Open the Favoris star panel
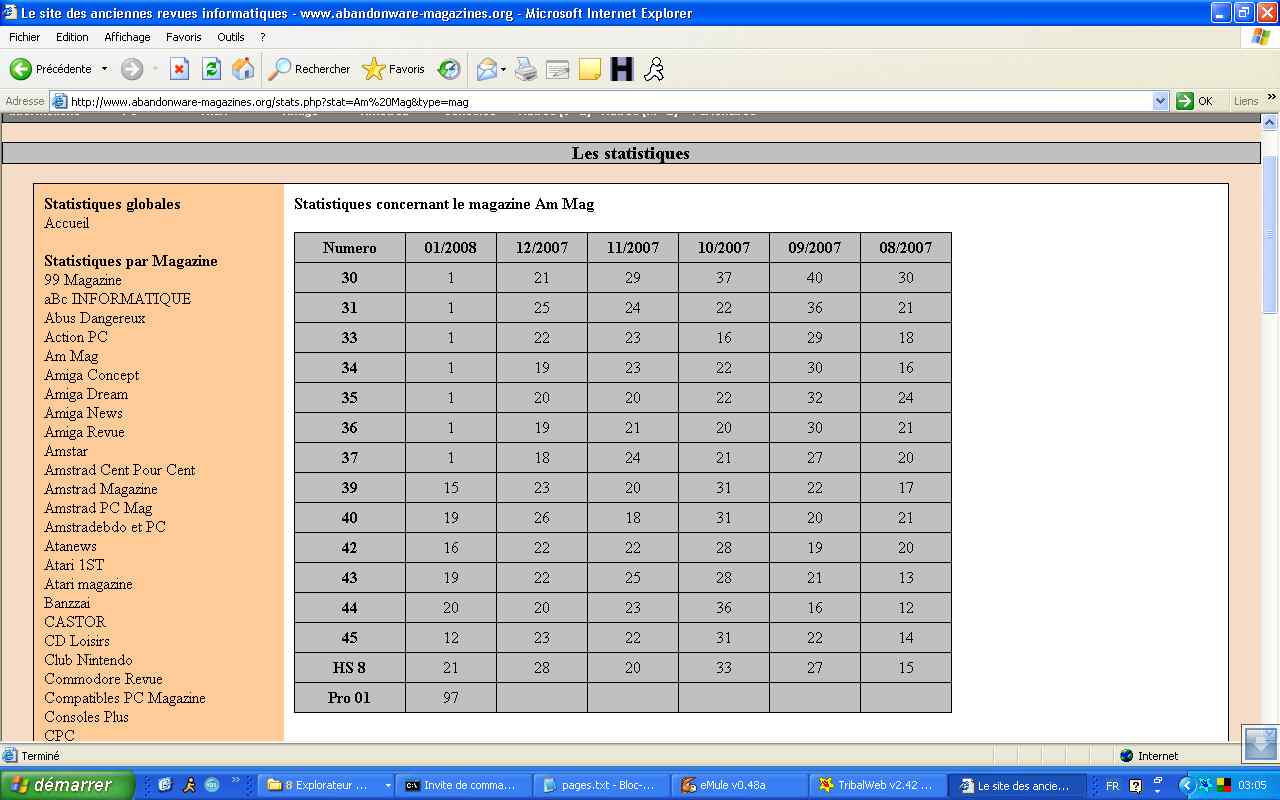The width and height of the screenshot is (1280, 800). tap(393, 69)
